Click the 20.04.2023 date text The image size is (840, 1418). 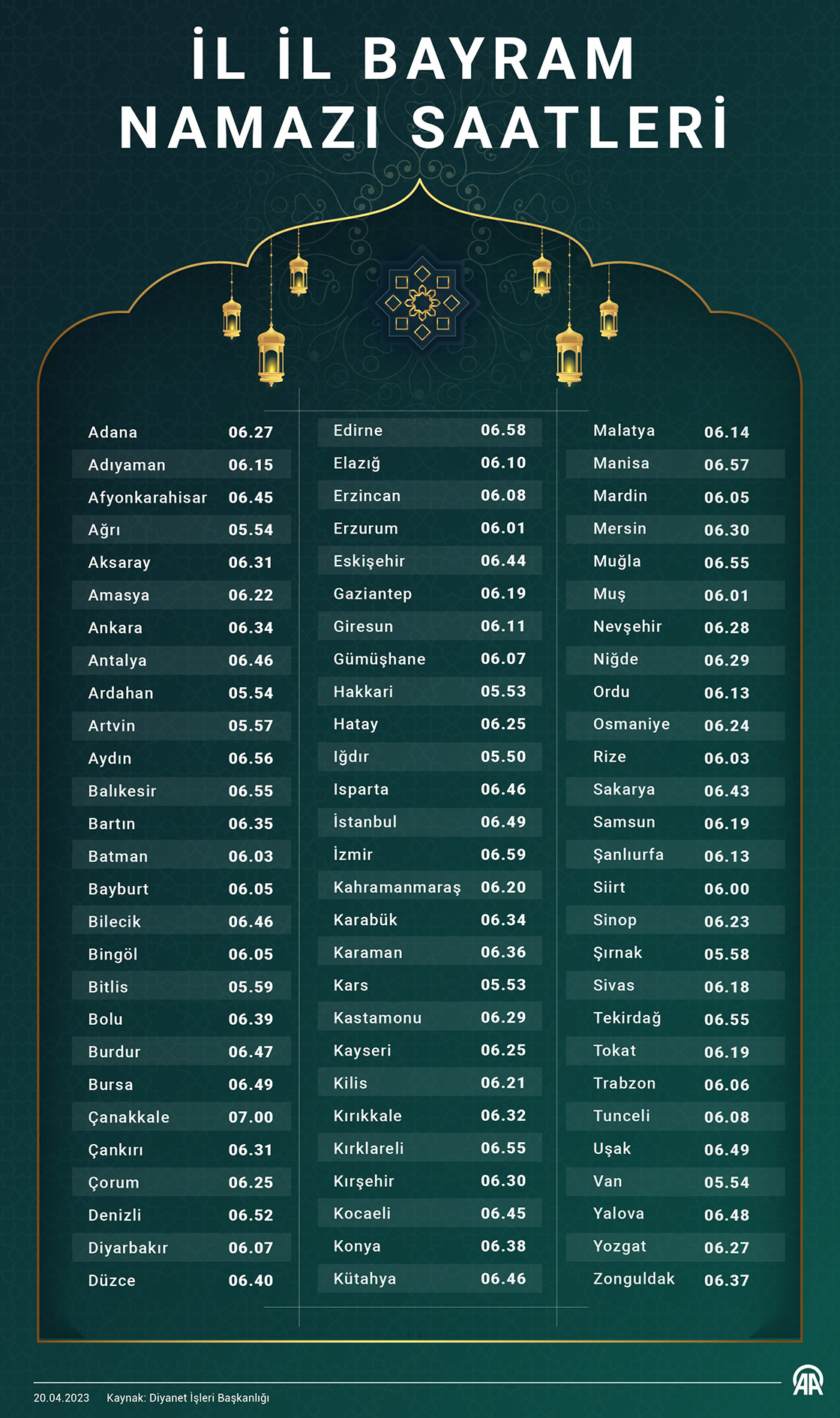click(61, 1398)
